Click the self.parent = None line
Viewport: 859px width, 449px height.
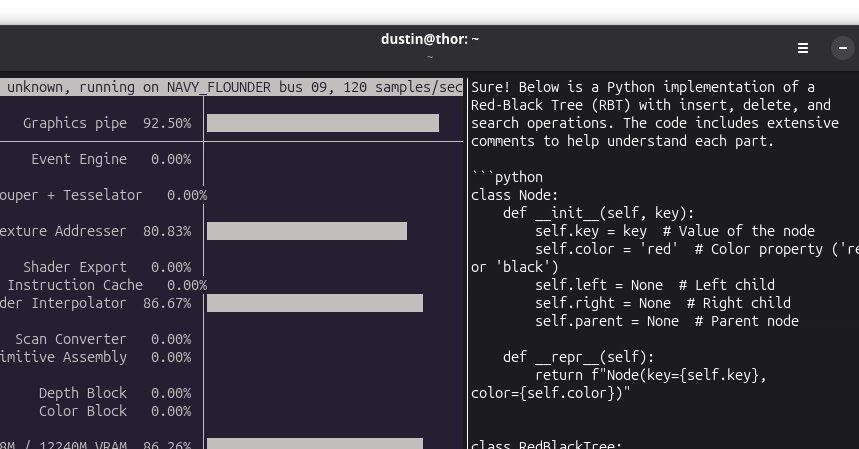667,321
